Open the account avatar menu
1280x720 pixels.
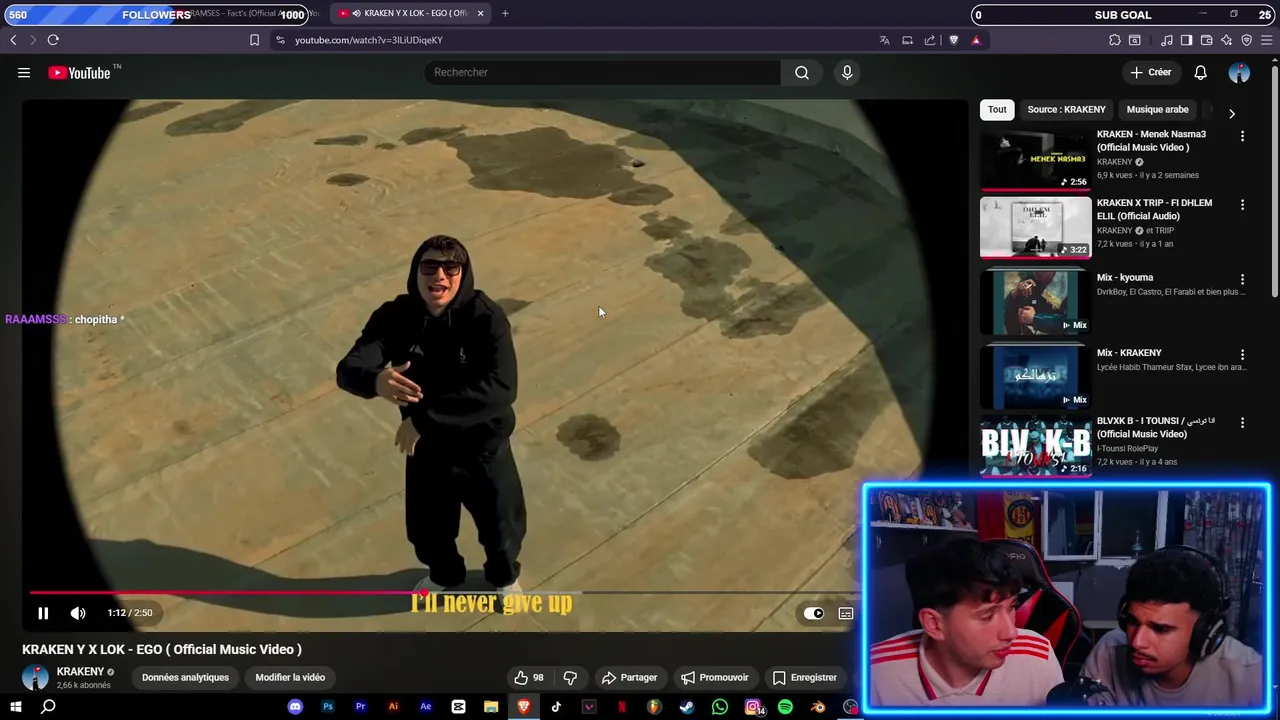[x=1239, y=72]
